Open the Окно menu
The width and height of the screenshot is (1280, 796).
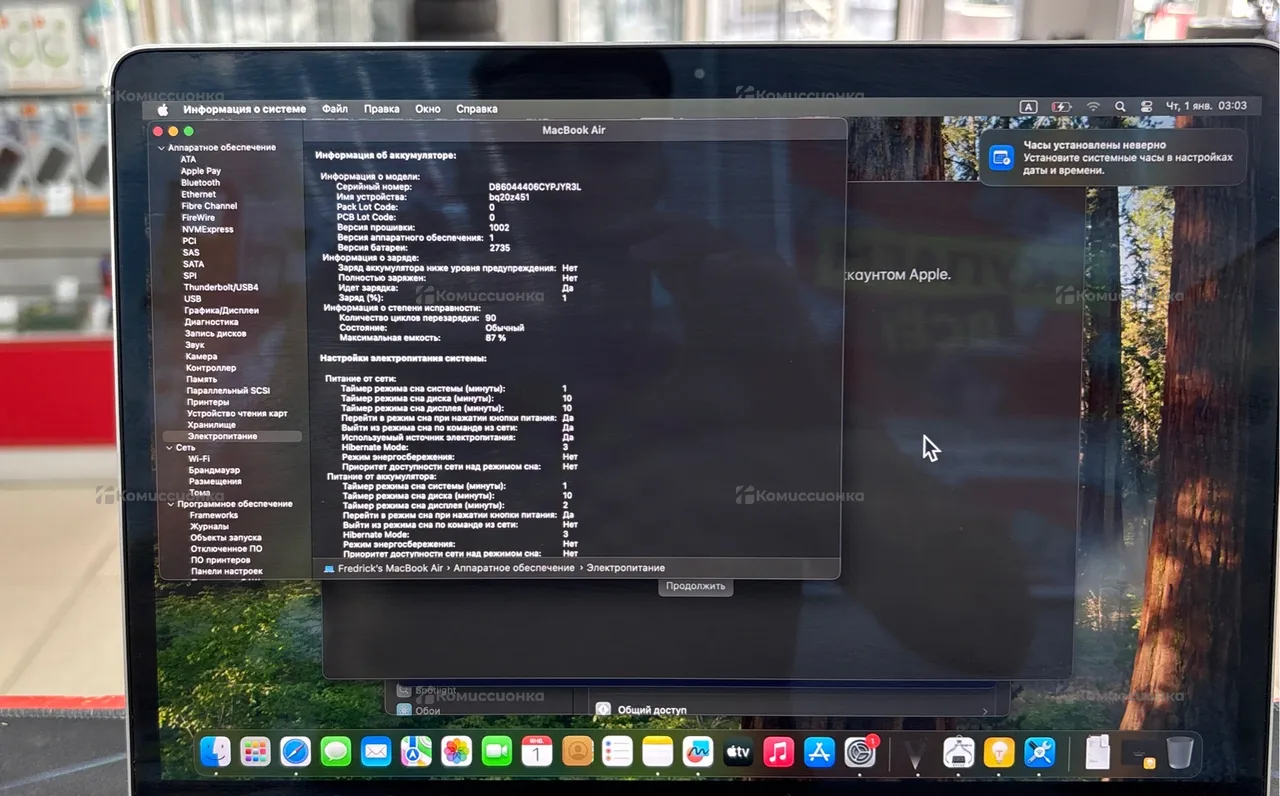(428, 109)
